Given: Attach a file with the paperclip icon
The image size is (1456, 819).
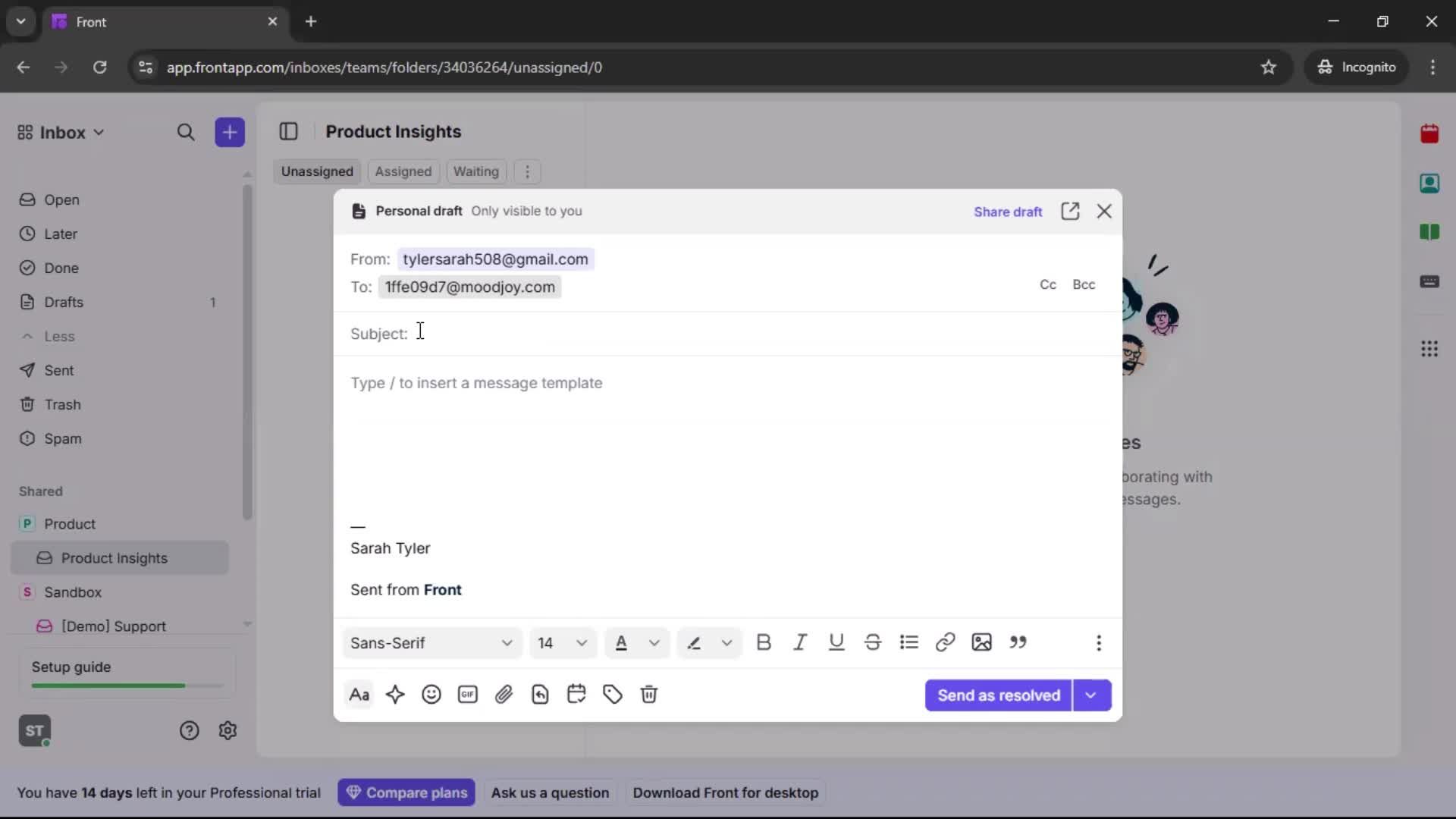Looking at the screenshot, I should click(504, 695).
